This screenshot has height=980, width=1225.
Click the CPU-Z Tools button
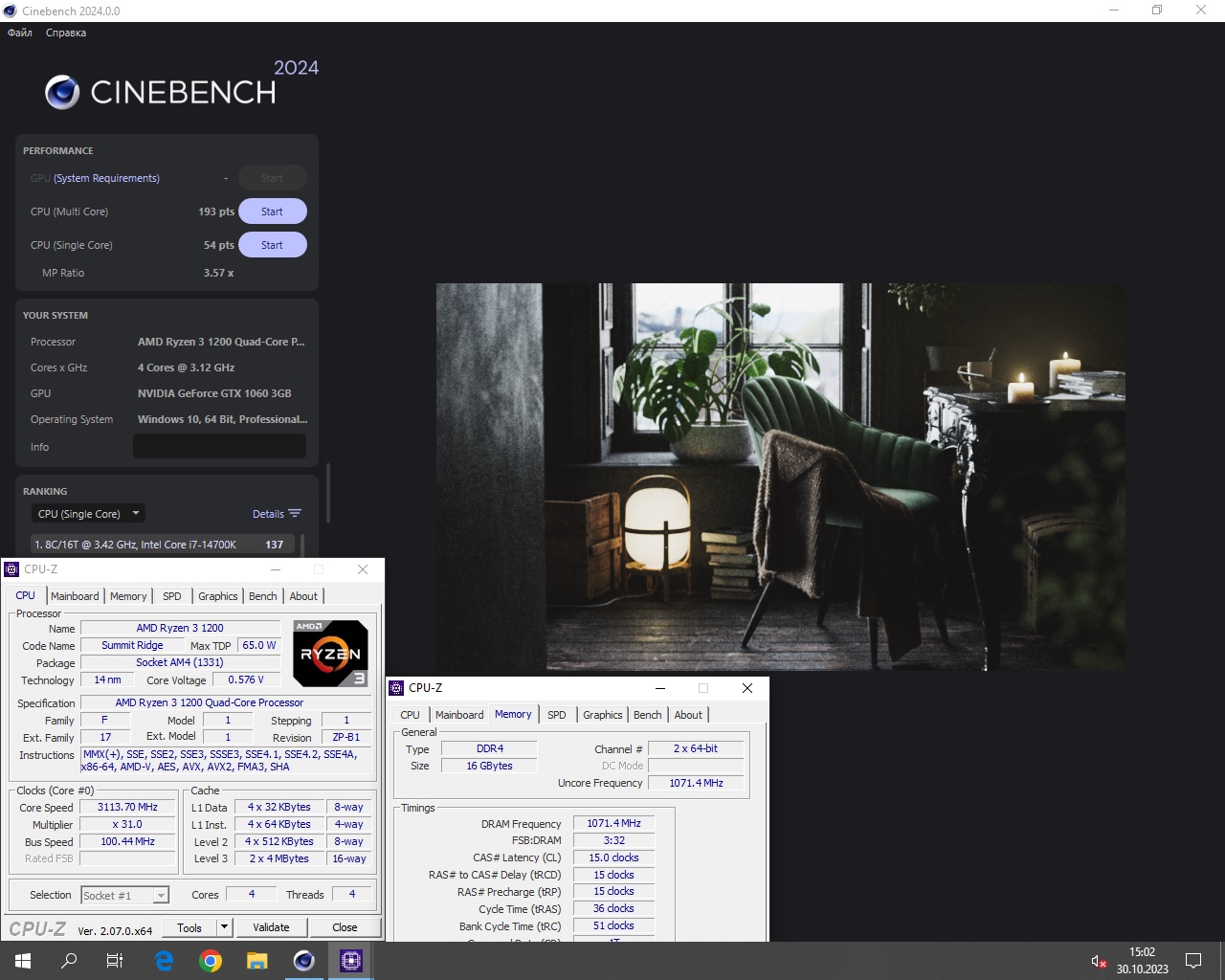[x=189, y=927]
